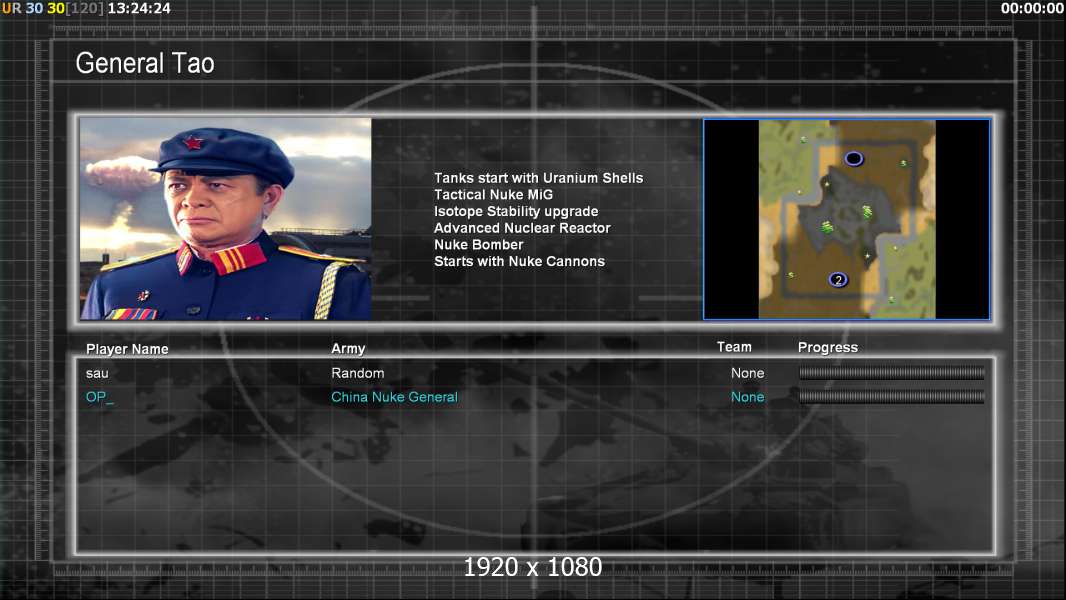Click the Army column header

coord(348,348)
